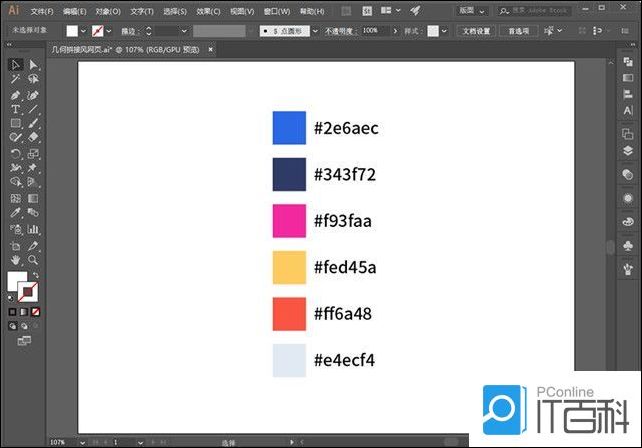Click the Adobe Stock search field

tap(535, 11)
